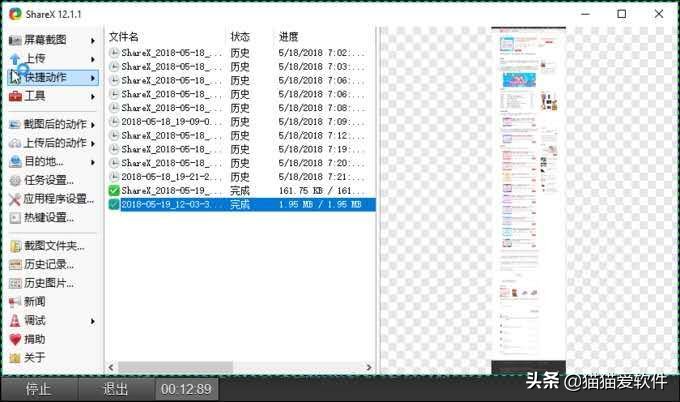Expand the 上传后的动作 submenu arrow
The height and width of the screenshot is (402, 680).
click(x=93, y=144)
